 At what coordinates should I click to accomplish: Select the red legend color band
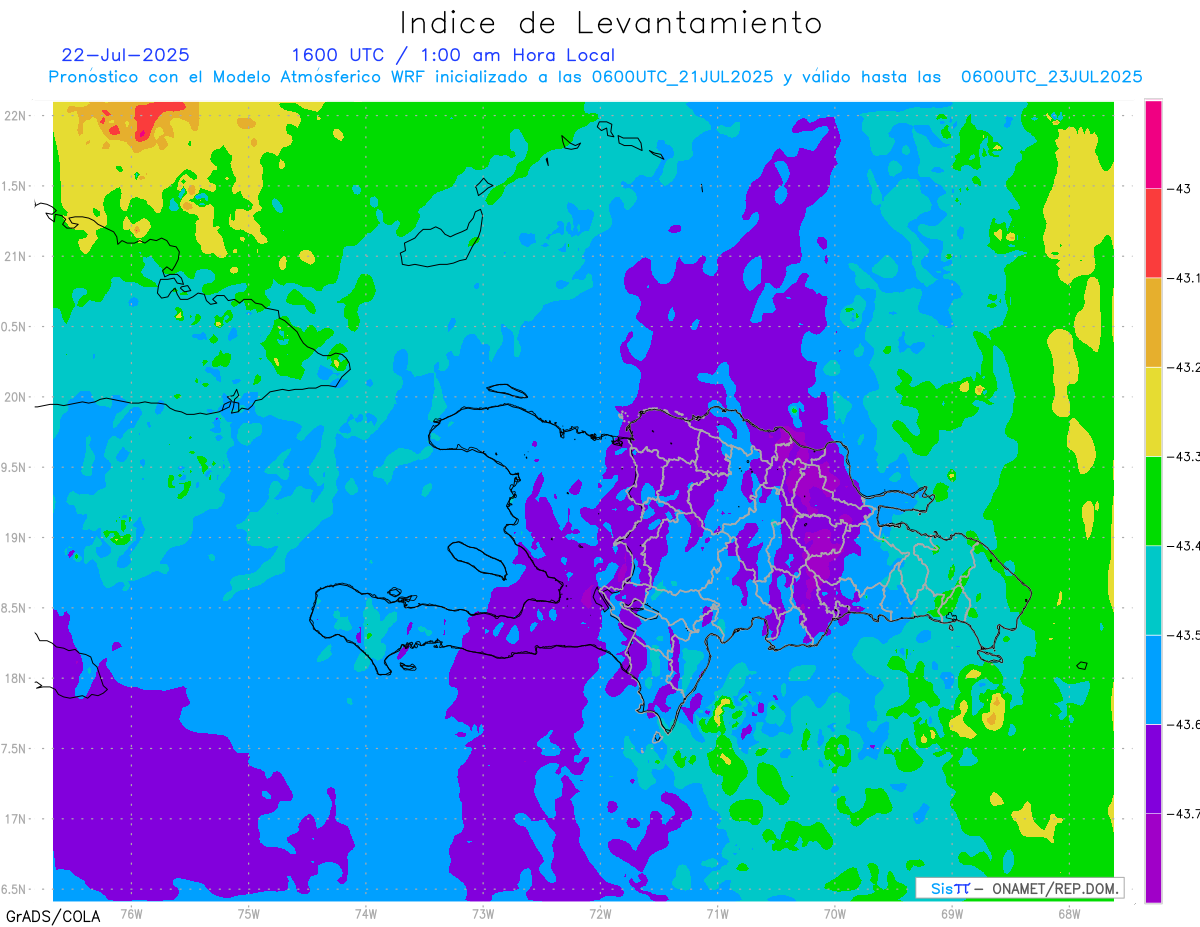[x=1153, y=233]
